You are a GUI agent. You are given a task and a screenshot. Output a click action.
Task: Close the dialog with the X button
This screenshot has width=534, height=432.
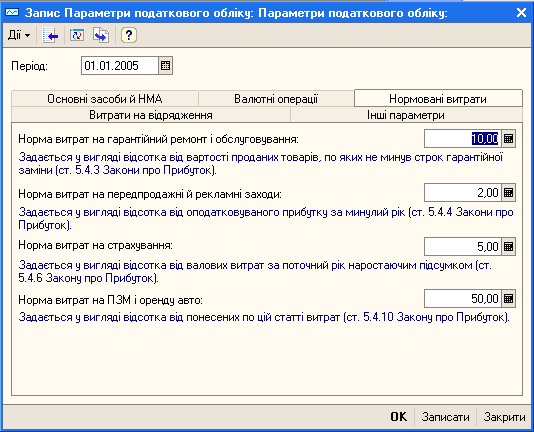[x=521, y=13]
